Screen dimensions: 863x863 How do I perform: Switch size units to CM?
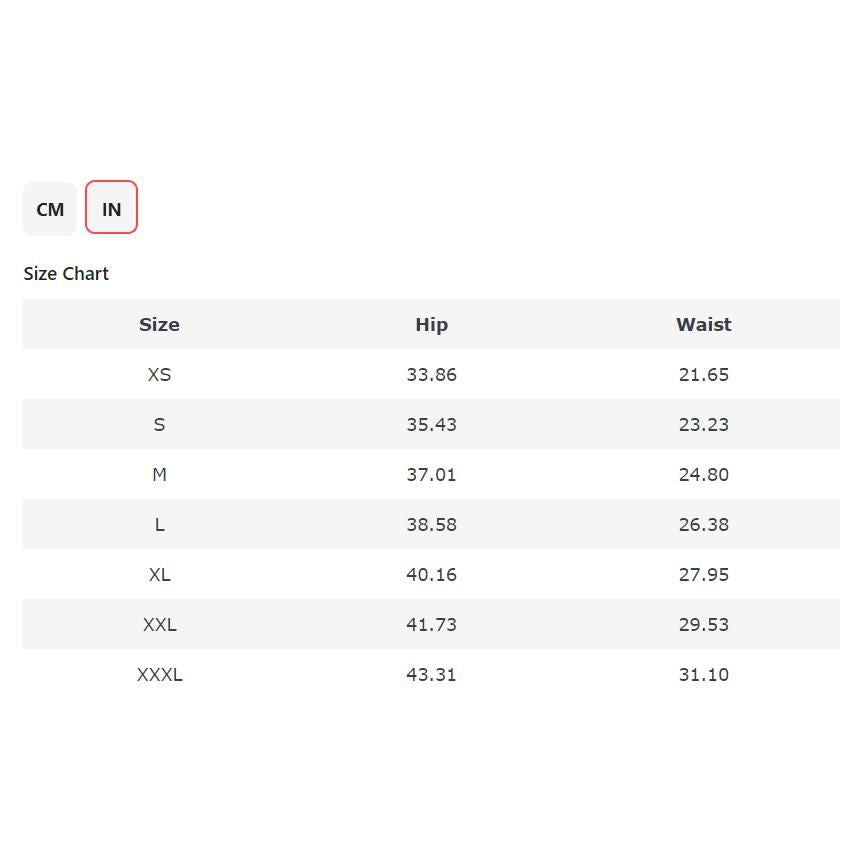pos(50,209)
